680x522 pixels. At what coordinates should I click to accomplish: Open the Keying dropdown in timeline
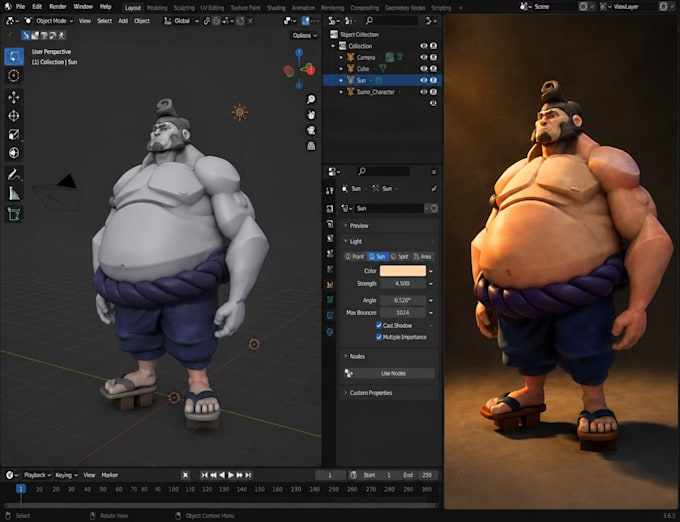[66, 475]
